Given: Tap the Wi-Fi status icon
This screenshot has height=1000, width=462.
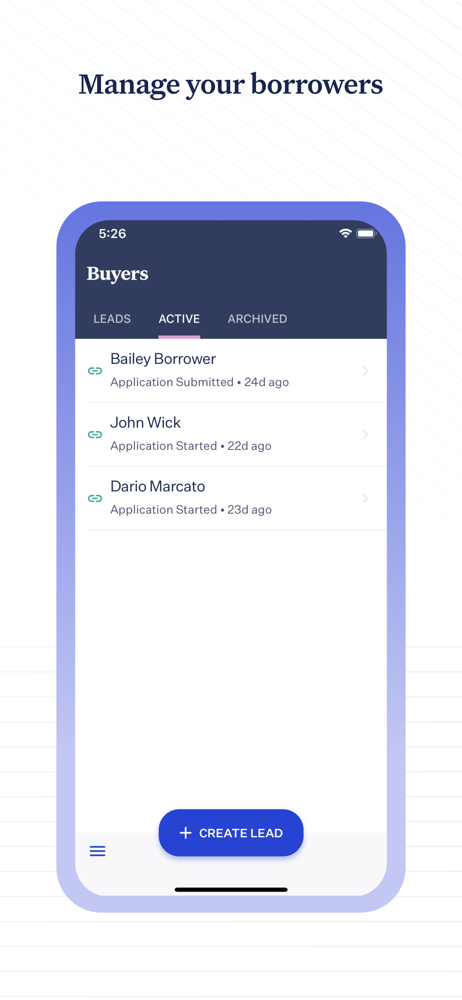Looking at the screenshot, I should 345,233.
